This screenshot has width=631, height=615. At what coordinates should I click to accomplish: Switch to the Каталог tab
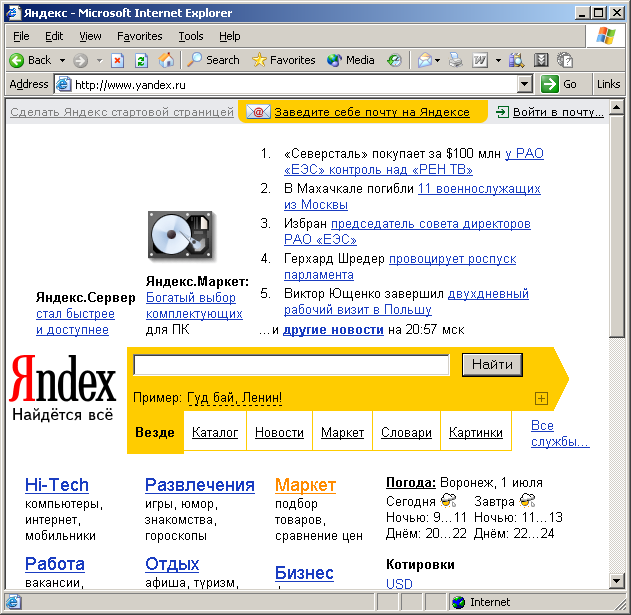[215, 432]
